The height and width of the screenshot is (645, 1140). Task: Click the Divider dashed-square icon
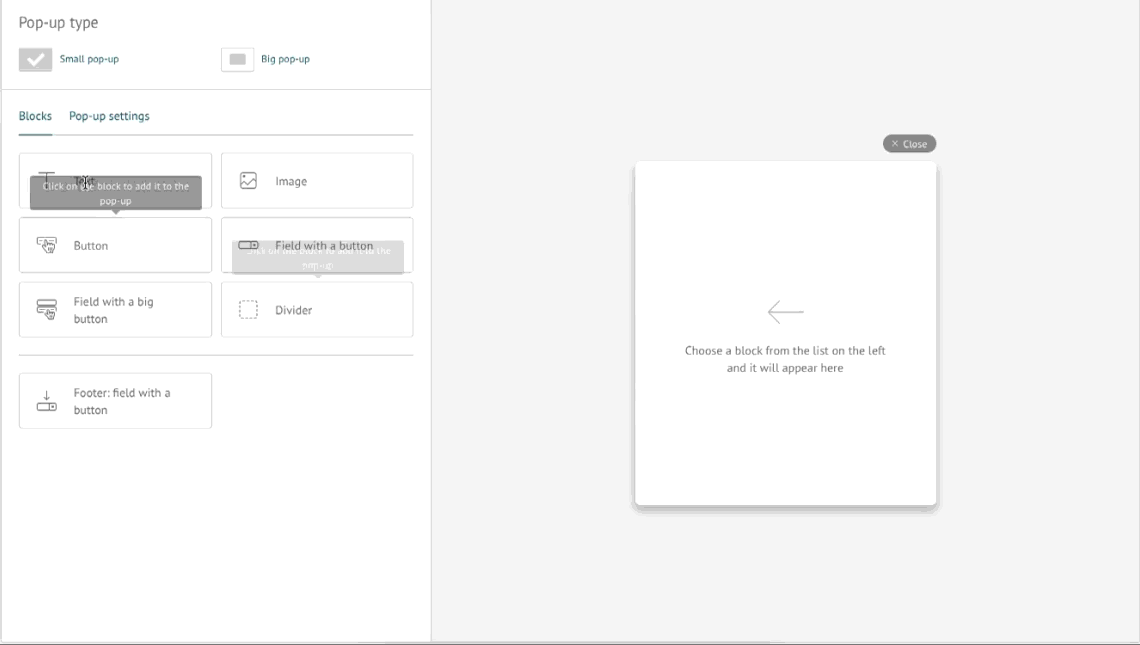[248, 309]
